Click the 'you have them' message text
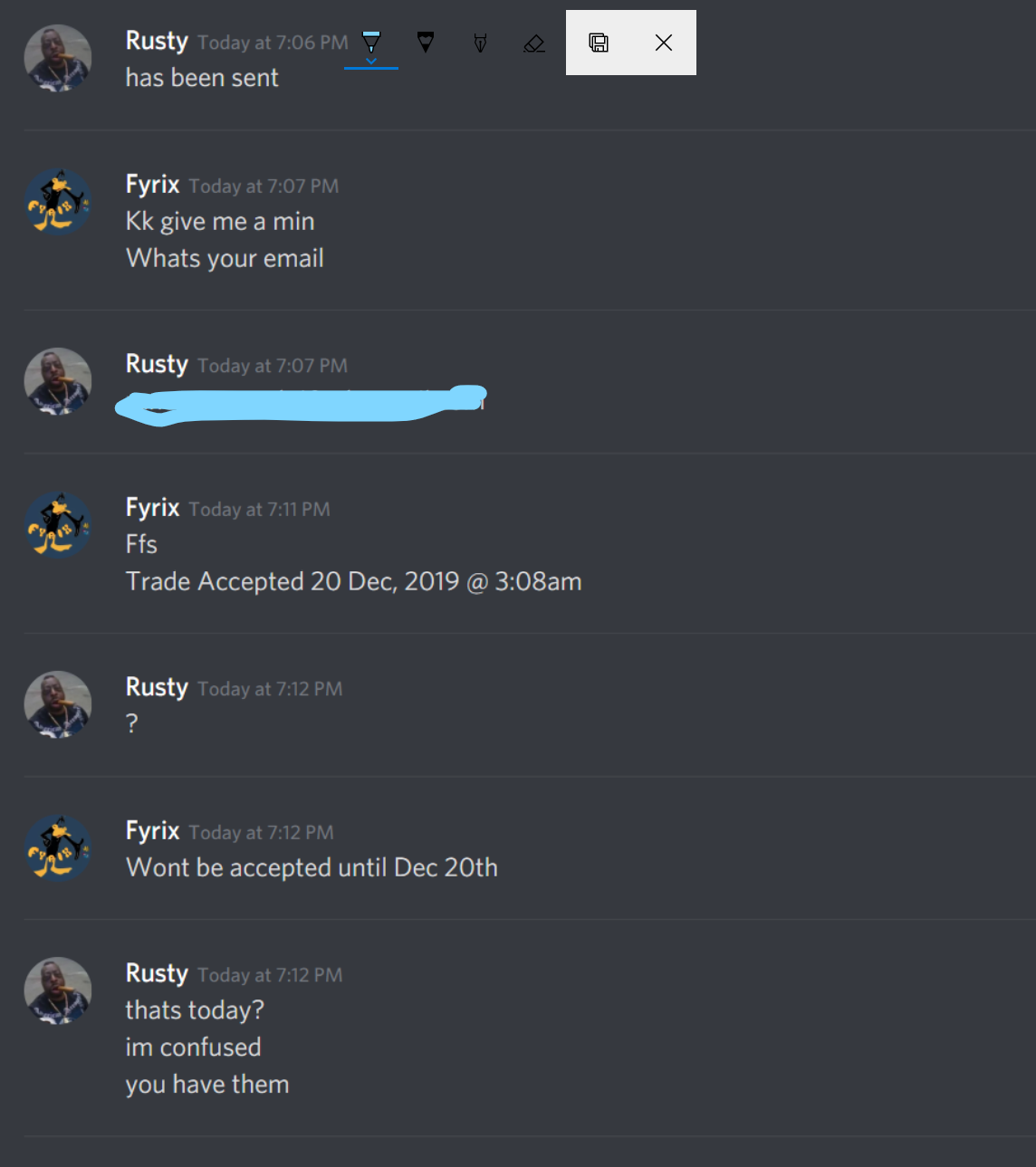This screenshot has width=1036, height=1167. point(207,1085)
